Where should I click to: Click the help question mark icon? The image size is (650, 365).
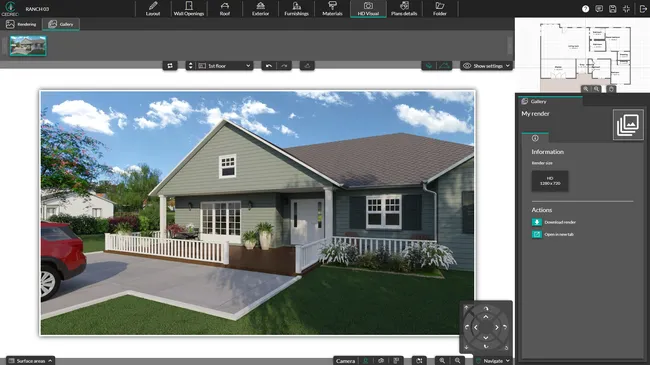(x=585, y=9)
